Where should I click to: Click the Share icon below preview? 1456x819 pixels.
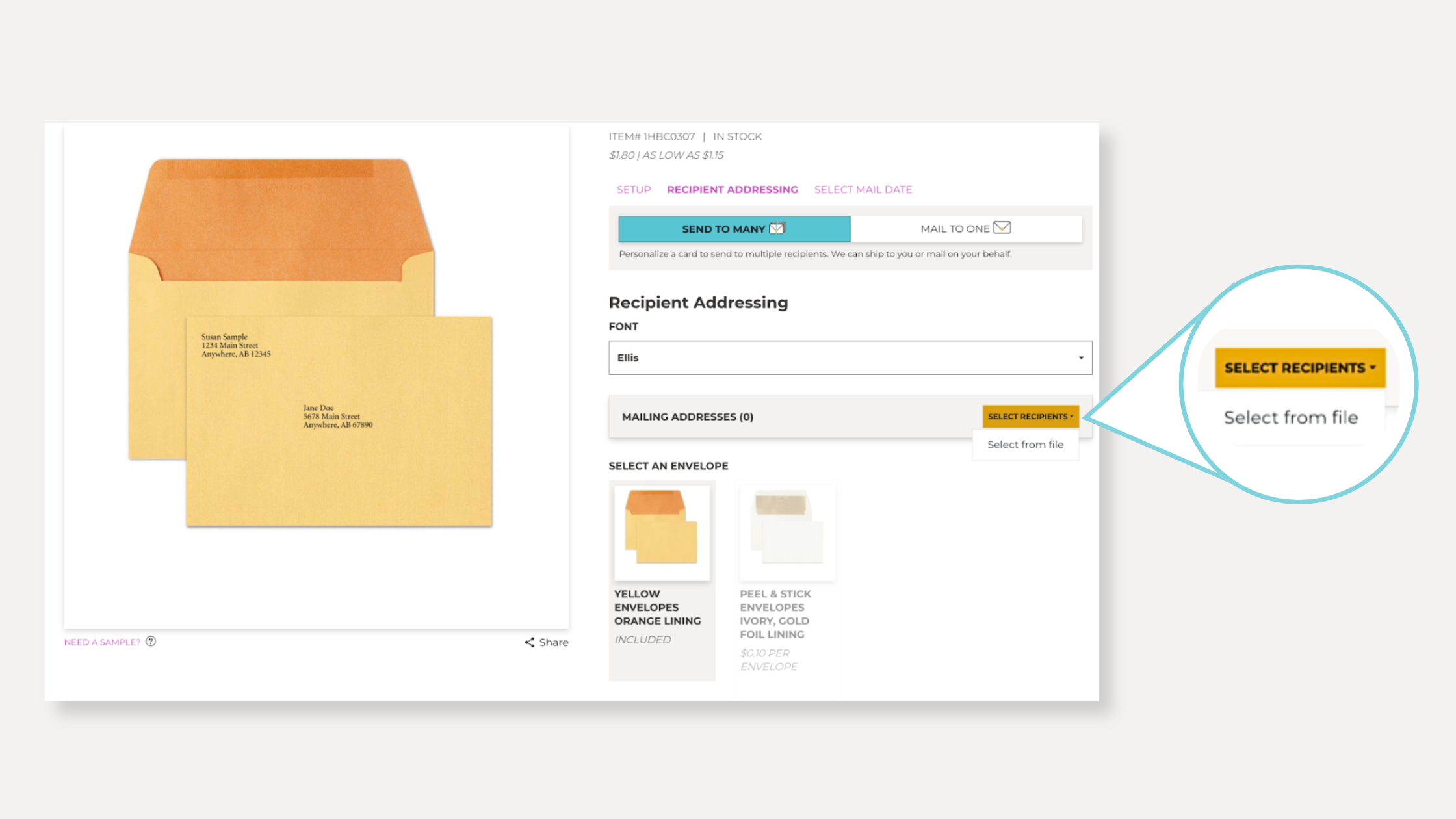coord(530,642)
